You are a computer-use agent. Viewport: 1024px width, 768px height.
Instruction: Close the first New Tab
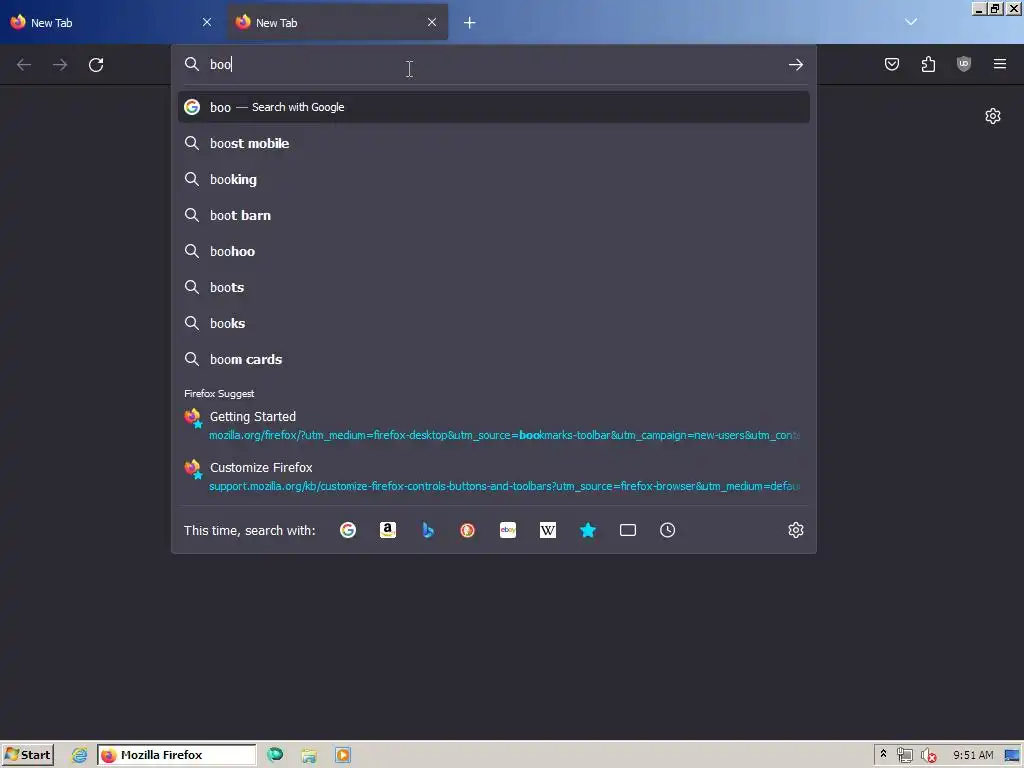click(207, 22)
